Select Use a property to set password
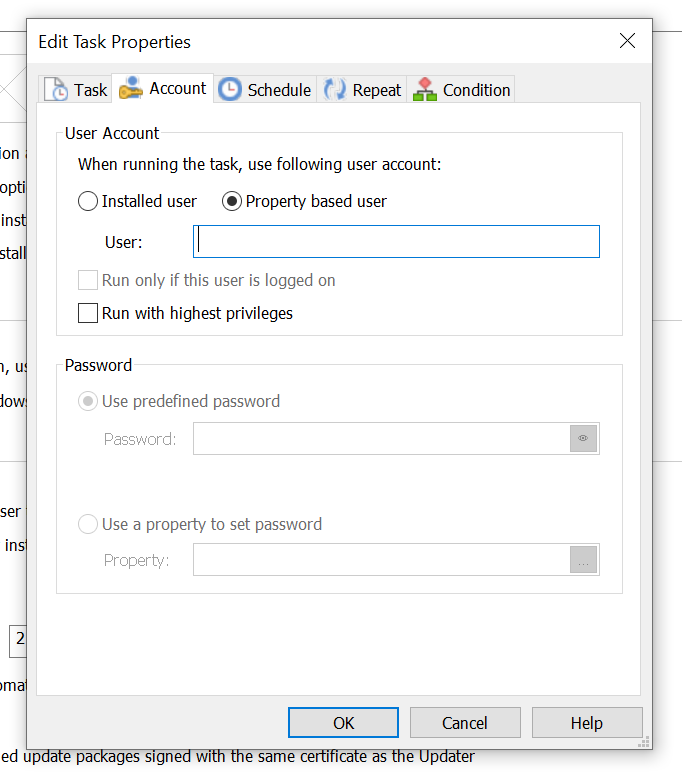This screenshot has height=776, width=682. [89, 524]
